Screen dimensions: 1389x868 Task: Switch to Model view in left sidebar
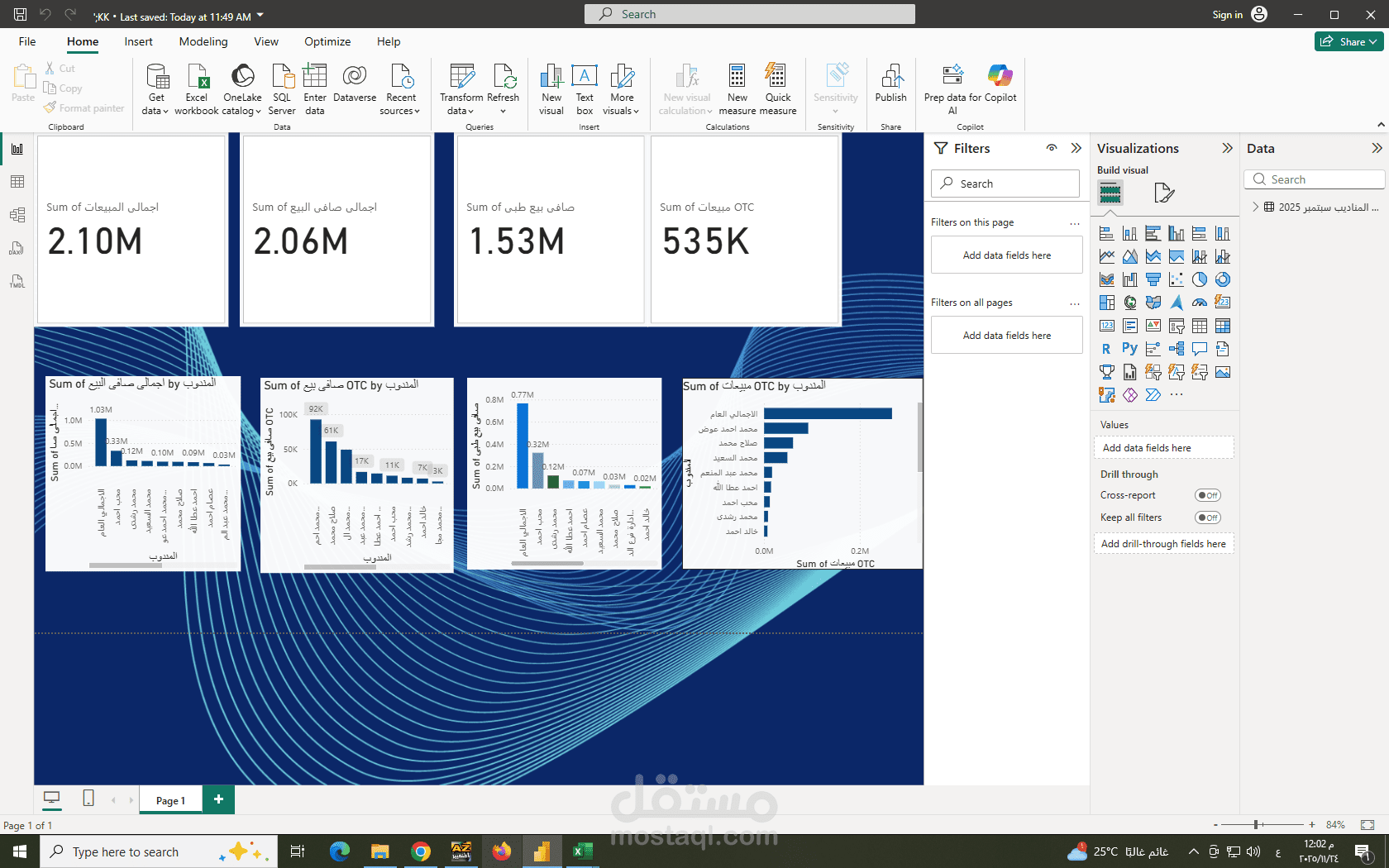tap(17, 215)
